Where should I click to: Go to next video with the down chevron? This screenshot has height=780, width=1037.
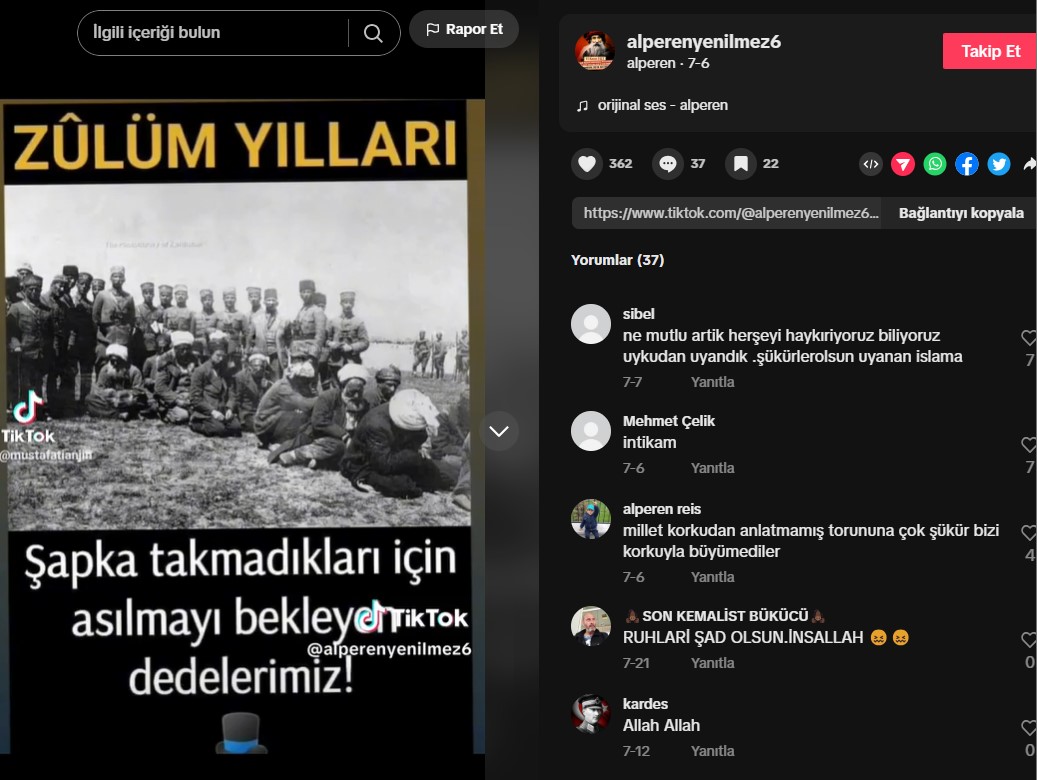click(x=499, y=431)
